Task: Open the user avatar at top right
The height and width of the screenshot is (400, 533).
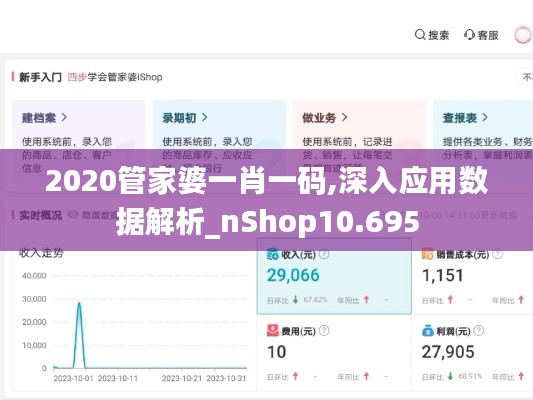Action: click(522, 35)
